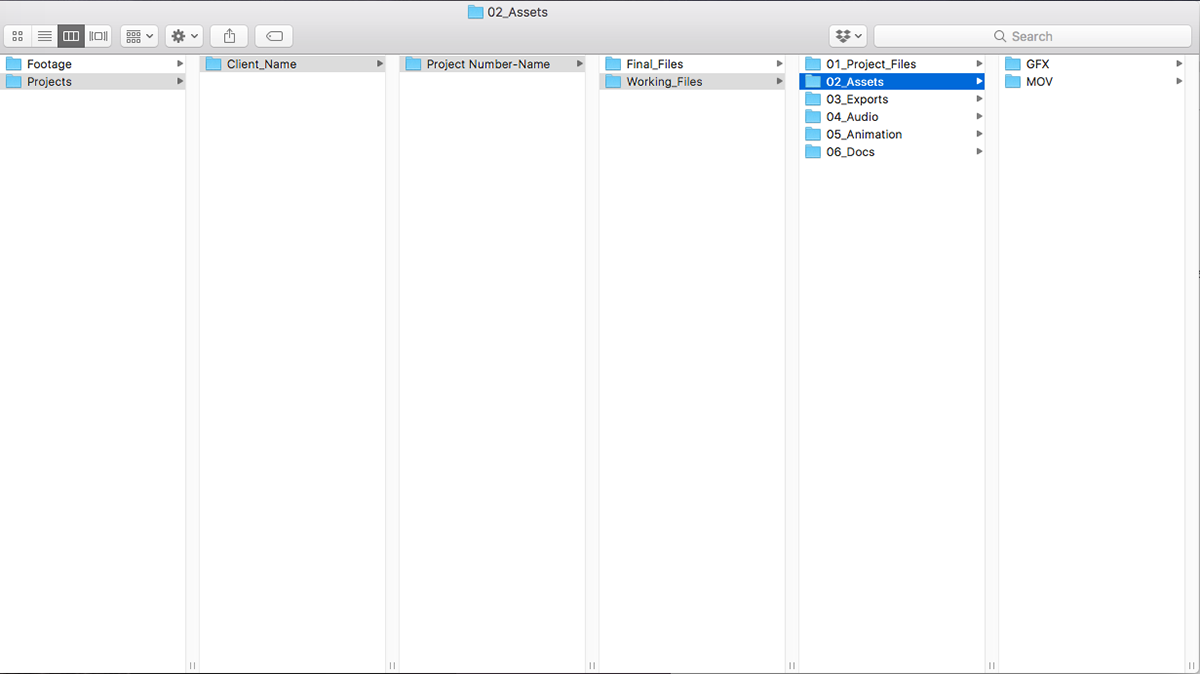Open the Dropbox toolbar dropdown
The height and width of the screenshot is (674, 1200).
coord(847,36)
